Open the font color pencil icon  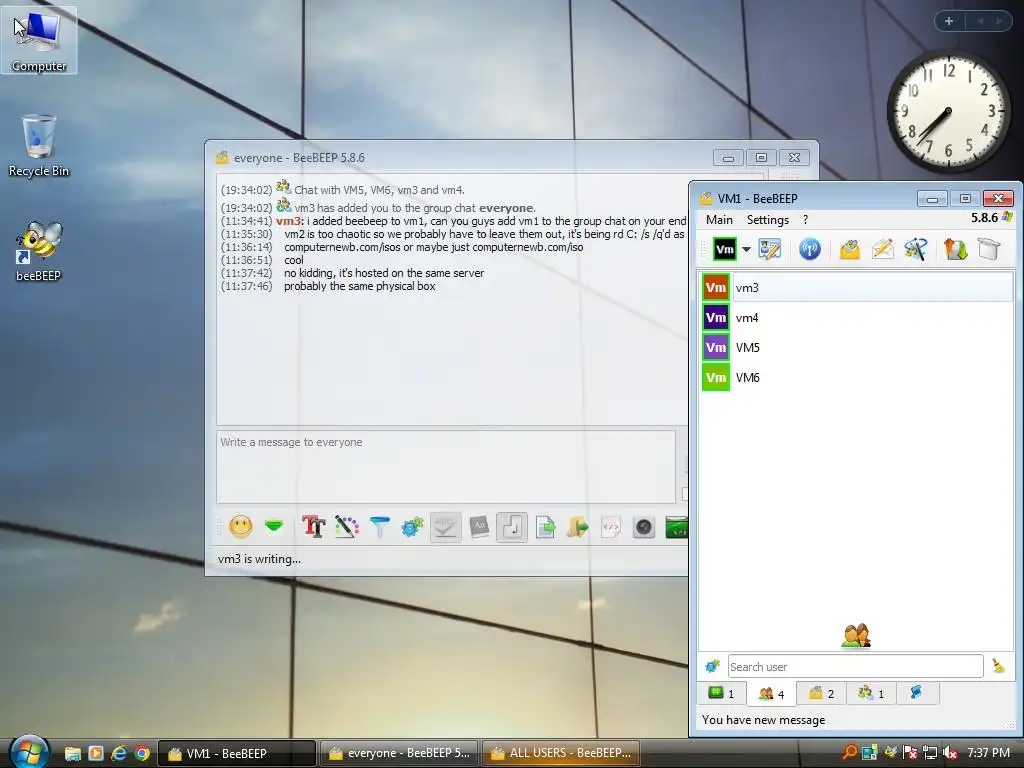[347, 526]
